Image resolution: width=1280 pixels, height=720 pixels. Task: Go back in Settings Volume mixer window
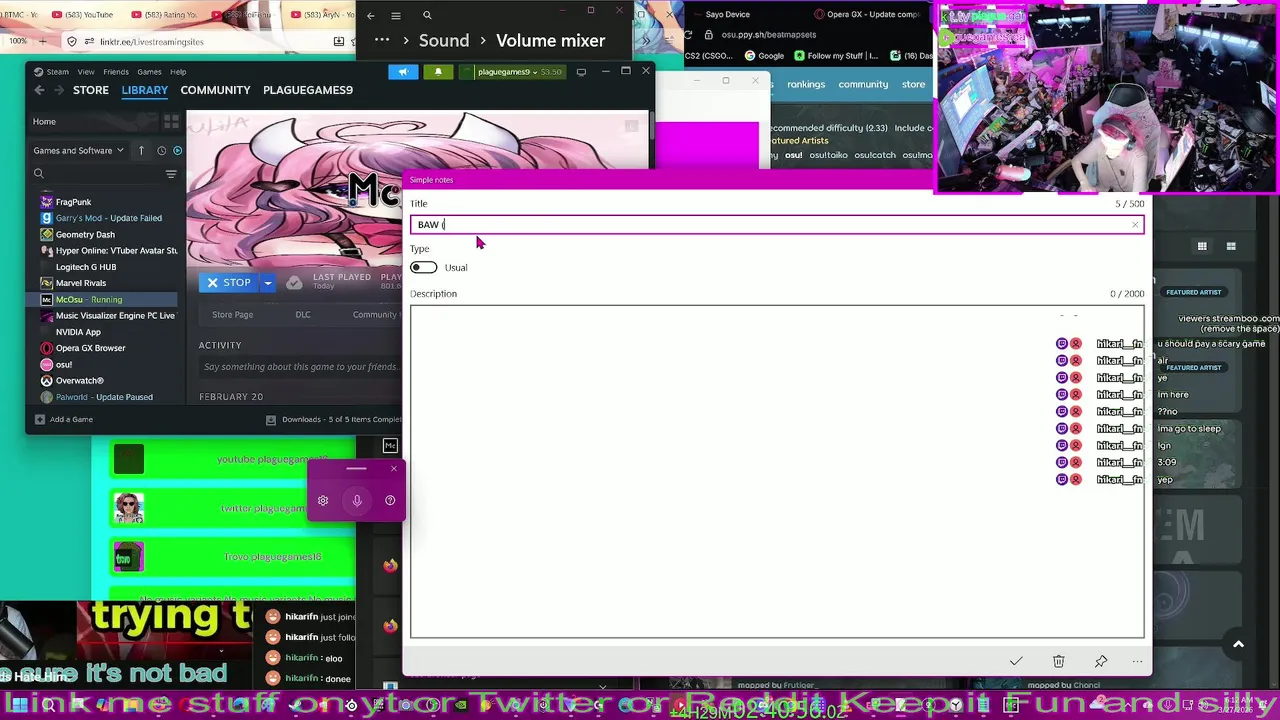(x=371, y=15)
